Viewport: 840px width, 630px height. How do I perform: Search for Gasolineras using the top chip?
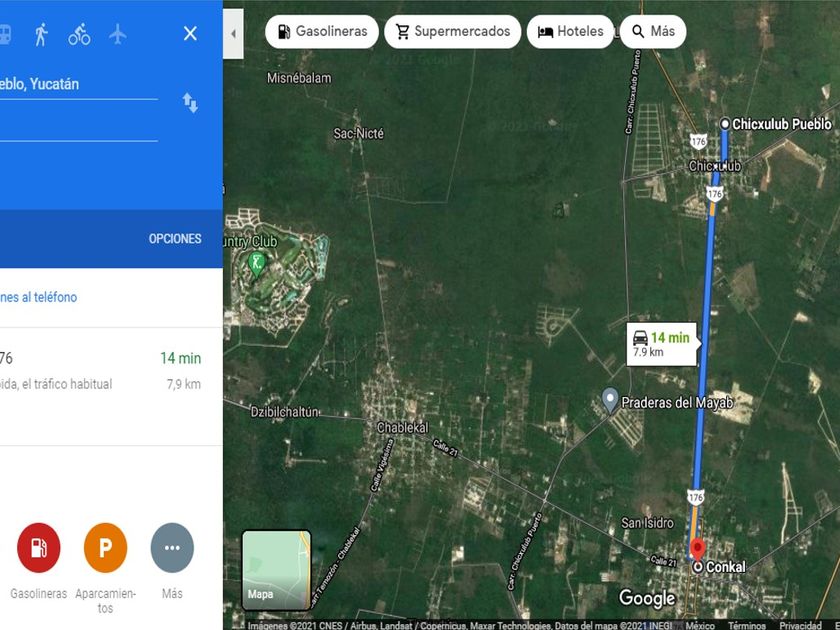(322, 32)
